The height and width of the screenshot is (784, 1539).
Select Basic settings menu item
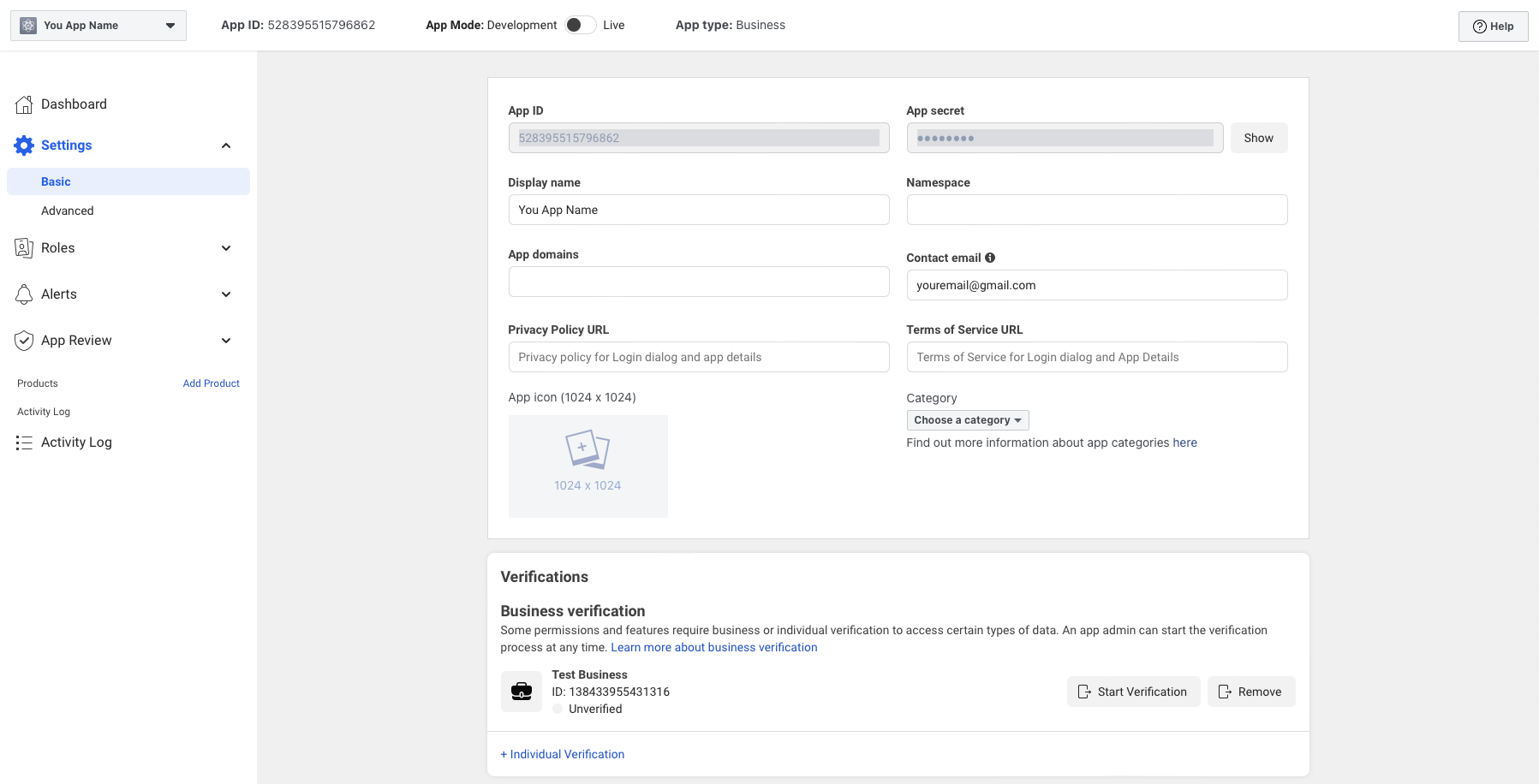pyautogui.click(x=57, y=181)
